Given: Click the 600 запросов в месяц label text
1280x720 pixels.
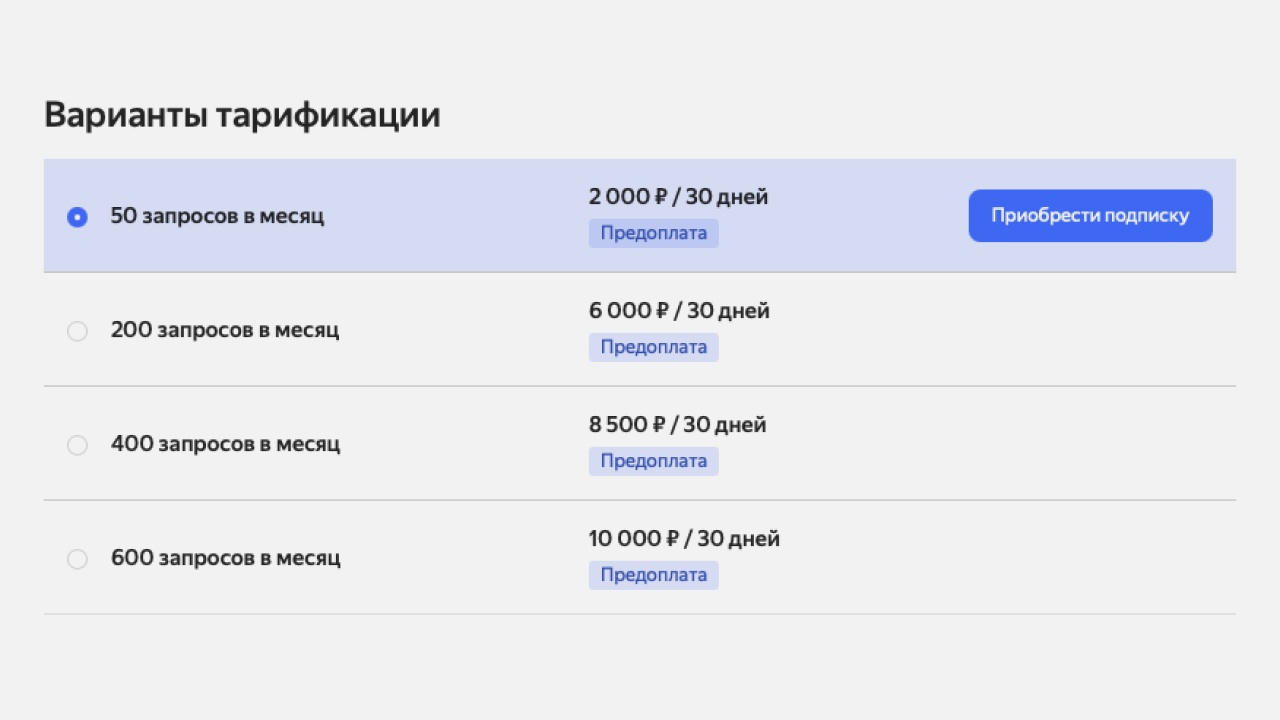Looking at the screenshot, I should (225, 559).
